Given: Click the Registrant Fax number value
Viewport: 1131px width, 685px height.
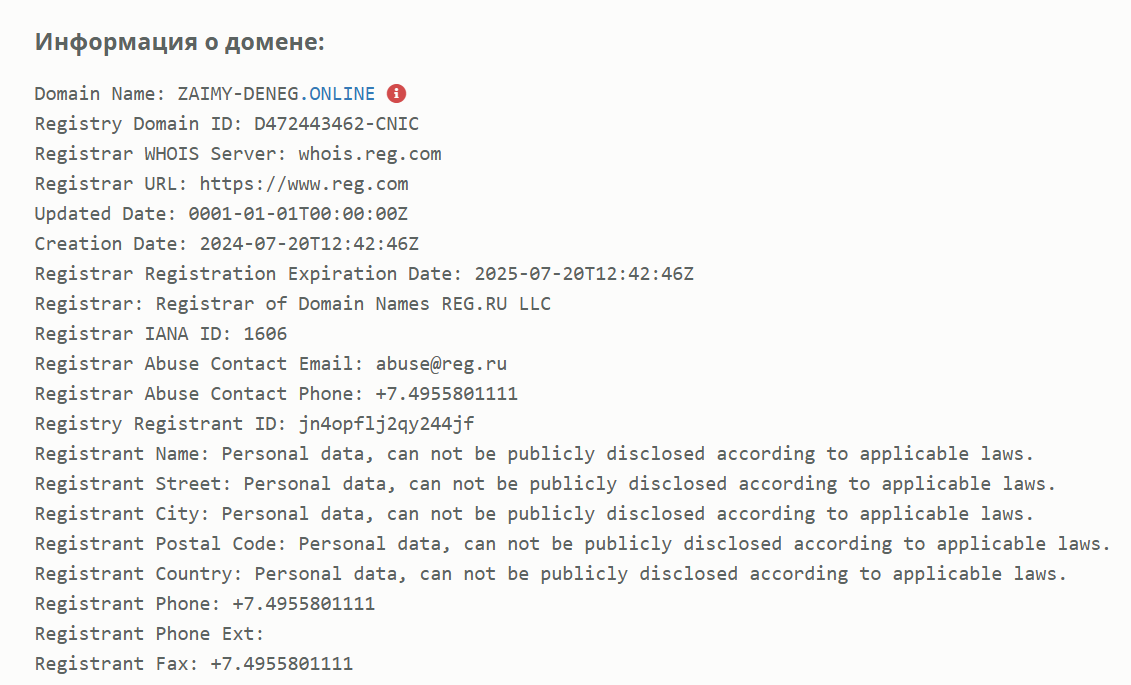Looking at the screenshot, I should [282, 663].
